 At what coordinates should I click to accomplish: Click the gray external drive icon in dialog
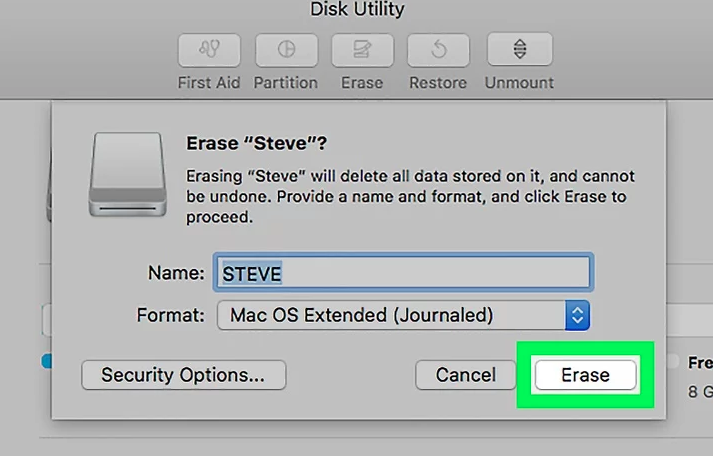pos(128,175)
